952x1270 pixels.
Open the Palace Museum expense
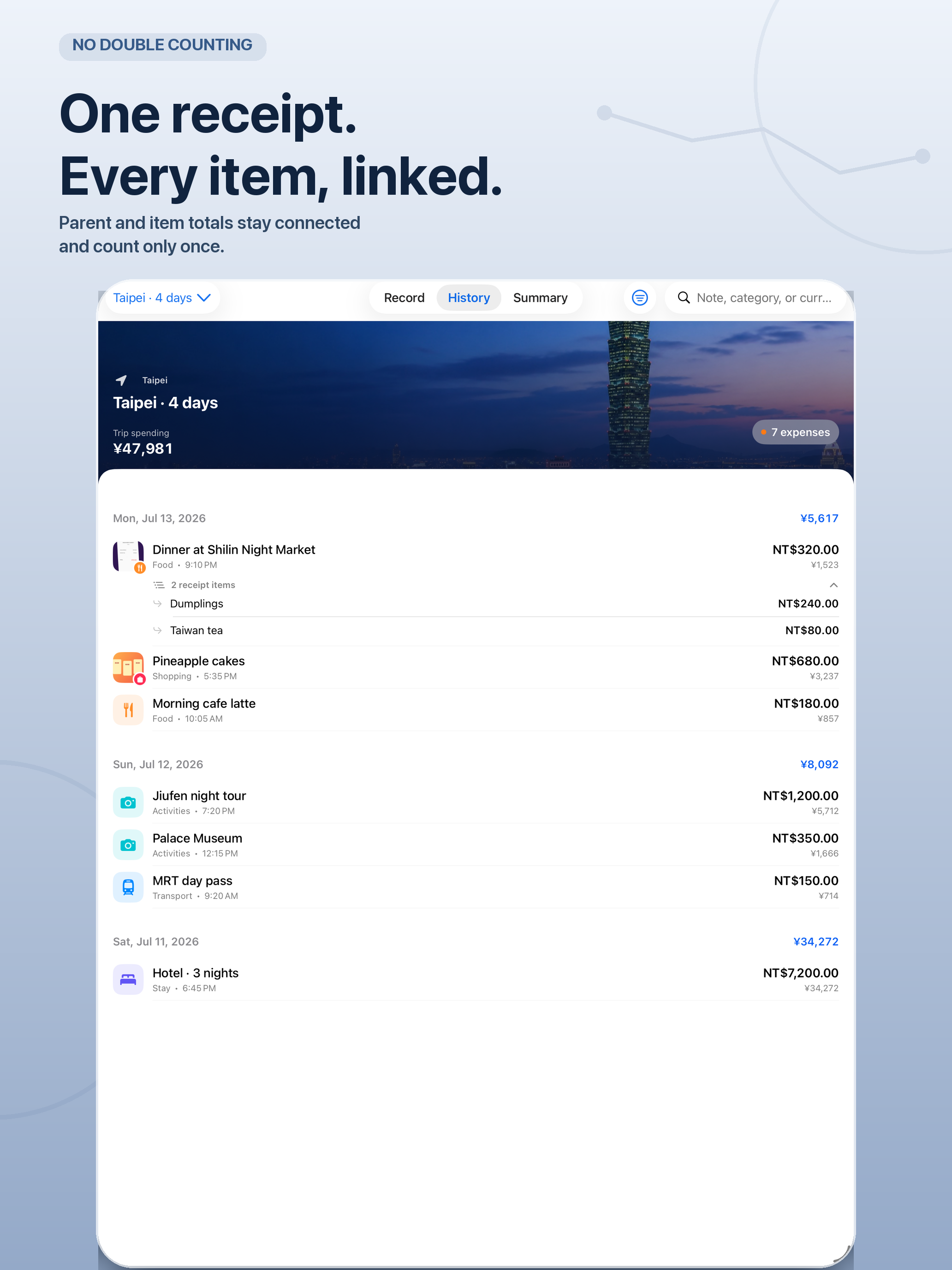coord(476,845)
